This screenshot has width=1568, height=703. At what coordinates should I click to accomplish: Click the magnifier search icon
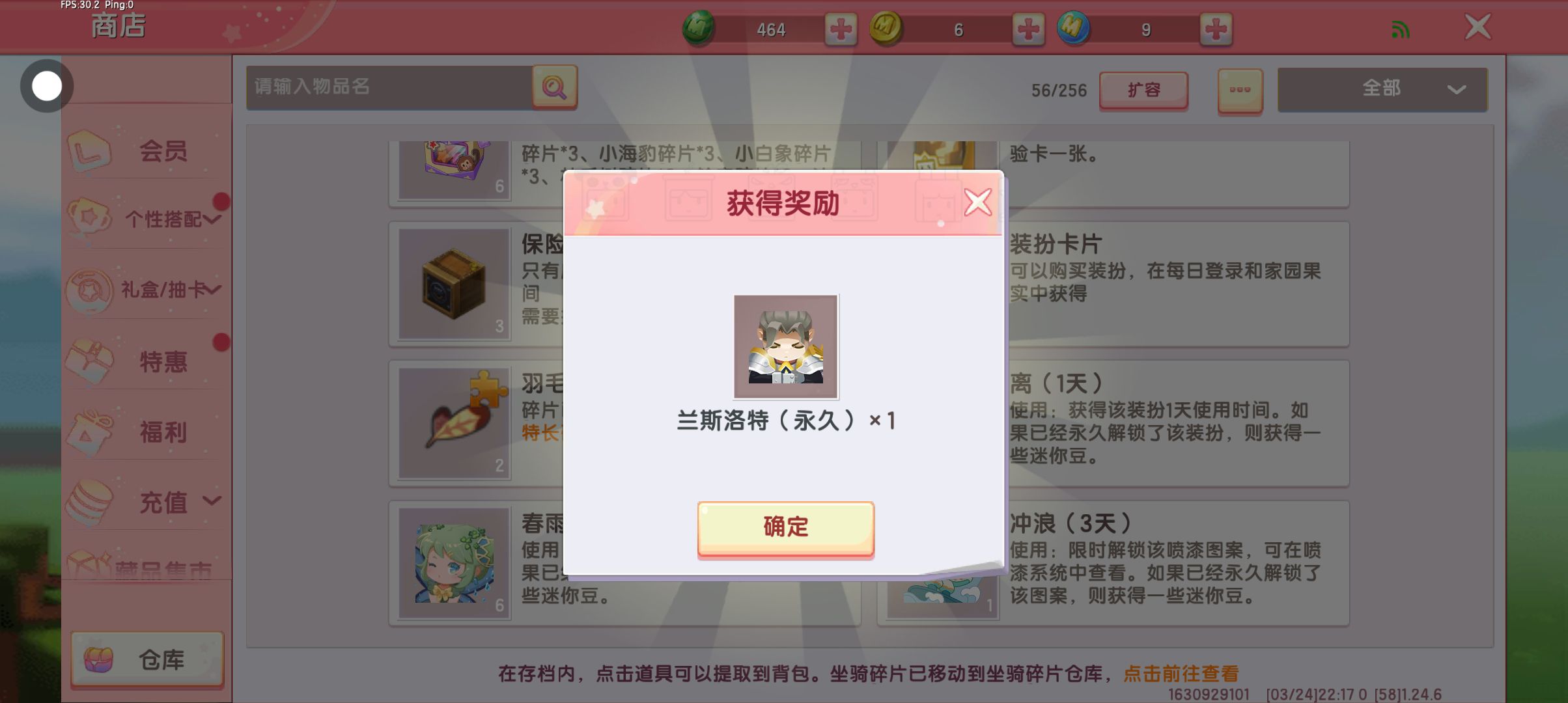coord(554,87)
